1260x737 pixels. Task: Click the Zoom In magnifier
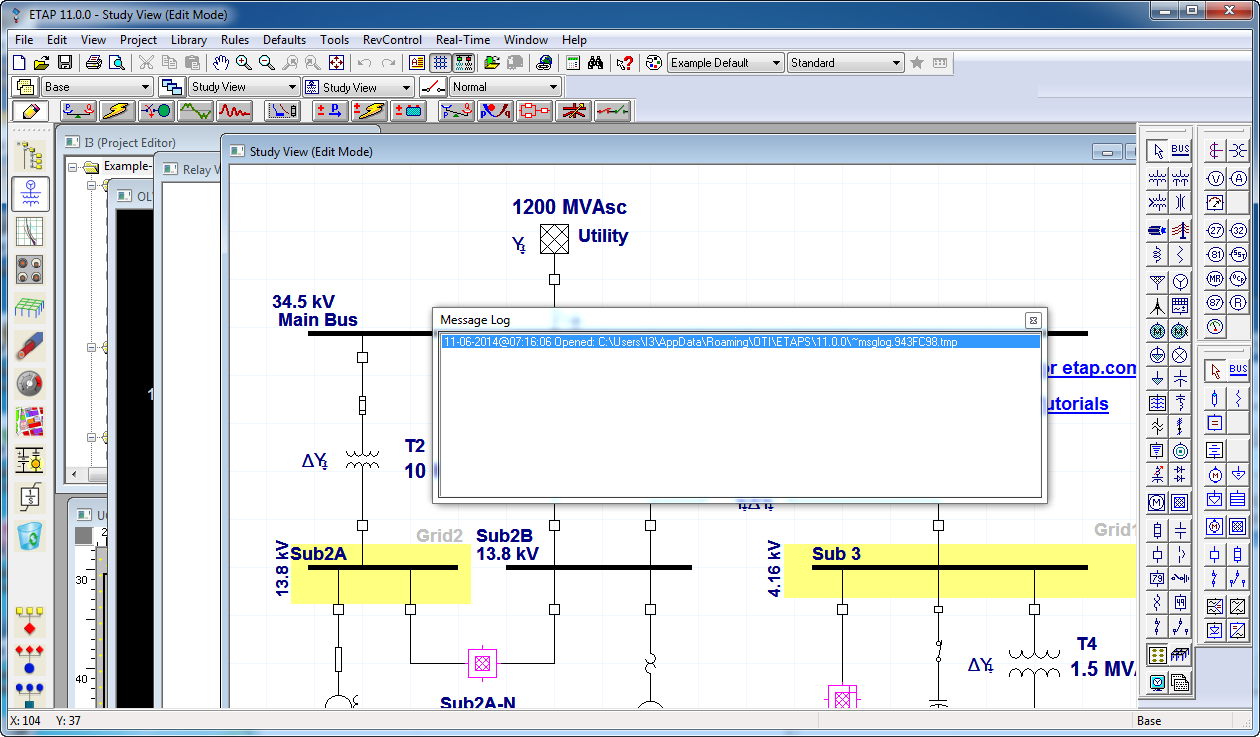(x=244, y=63)
